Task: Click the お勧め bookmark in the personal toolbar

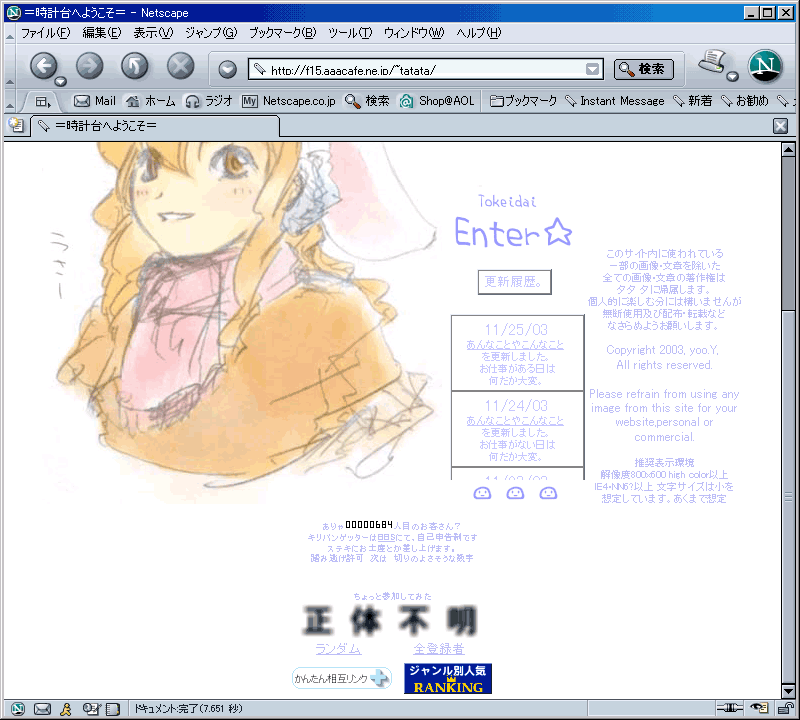Action: click(x=745, y=101)
